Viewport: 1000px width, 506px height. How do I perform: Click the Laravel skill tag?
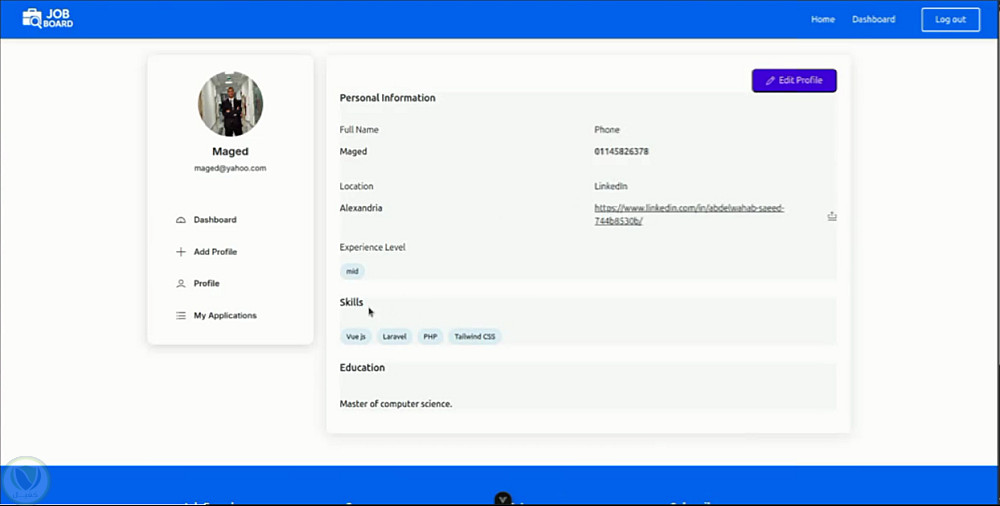pyautogui.click(x=394, y=336)
